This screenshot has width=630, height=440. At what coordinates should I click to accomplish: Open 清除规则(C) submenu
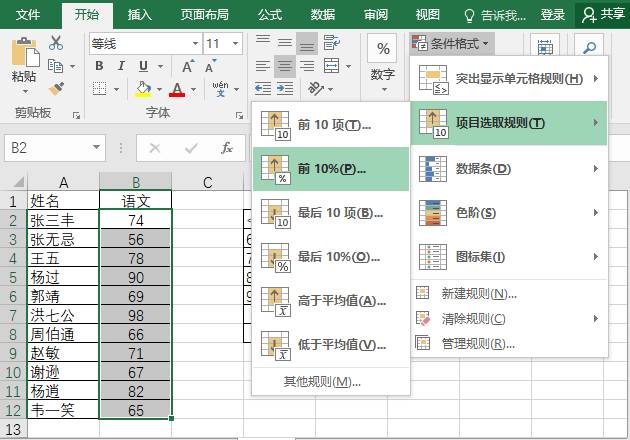pyautogui.click(x=509, y=319)
